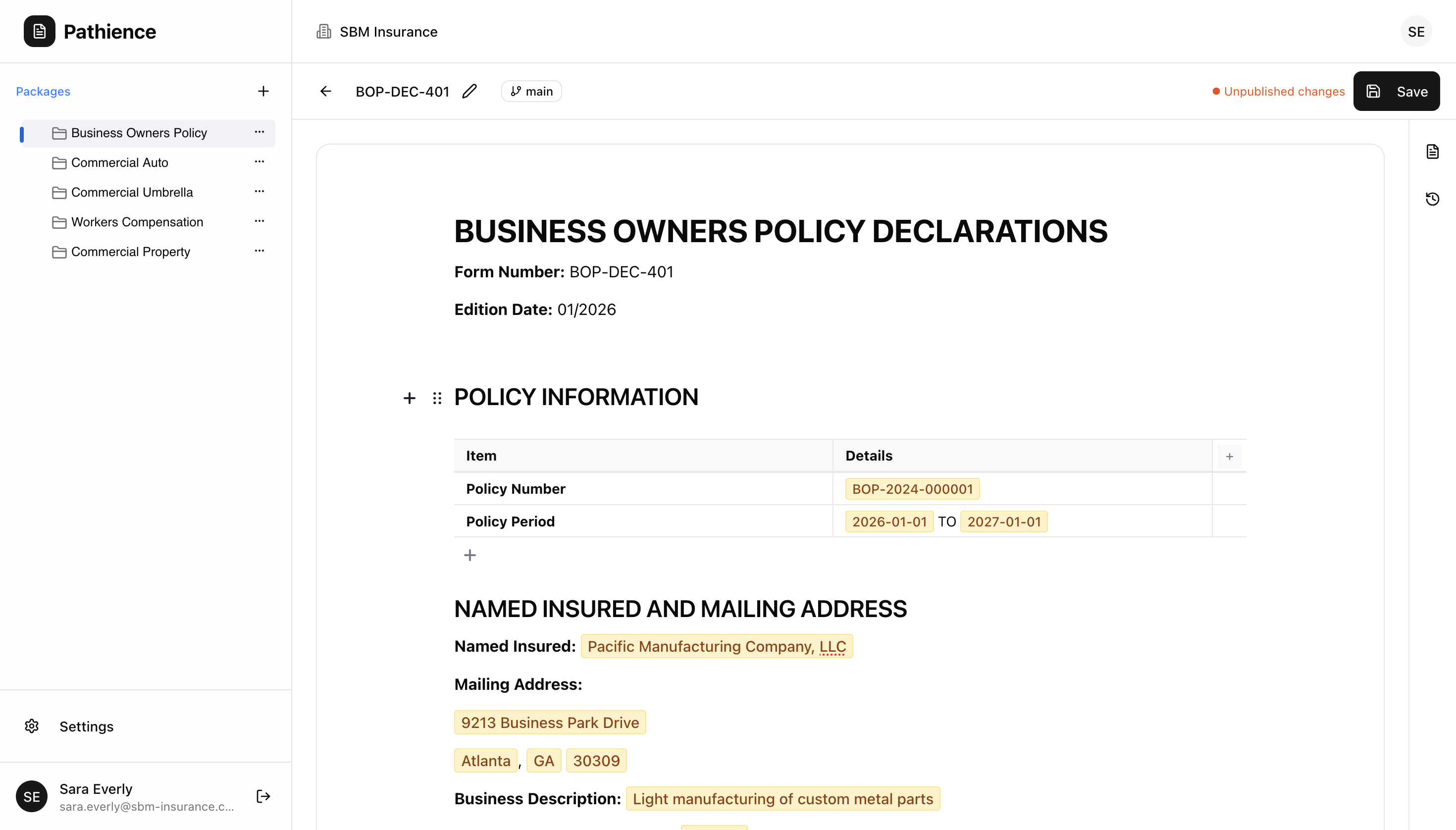The height and width of the screenshot is (830, 1456).
Task: Add a new package with the plus icon
Action: [263, 91]
